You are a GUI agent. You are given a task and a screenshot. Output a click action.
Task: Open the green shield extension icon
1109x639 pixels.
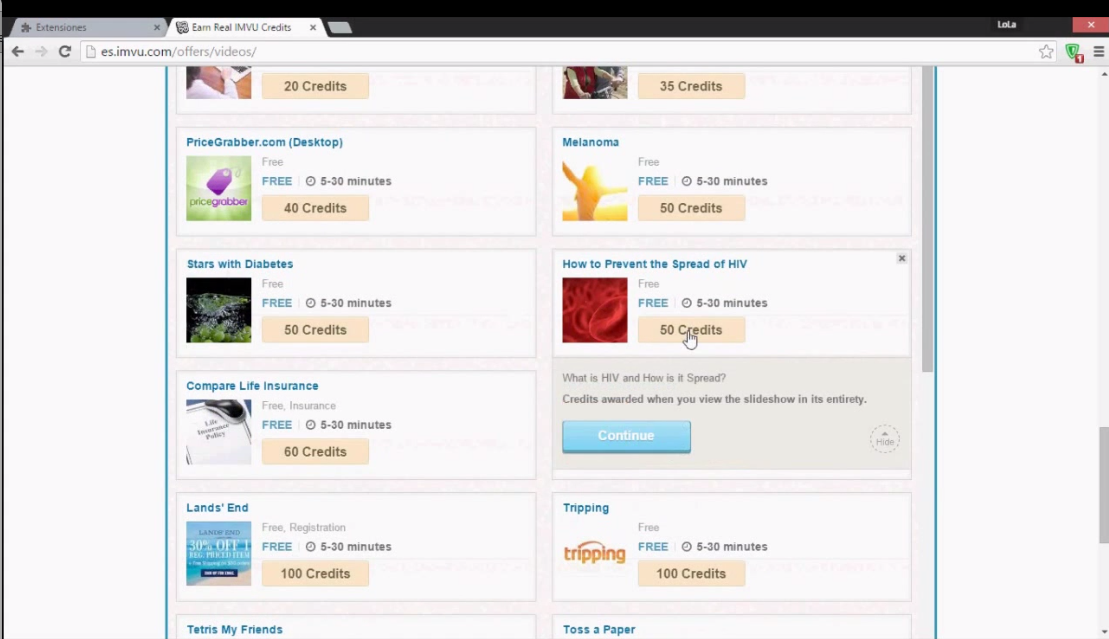click(1074, 52)
